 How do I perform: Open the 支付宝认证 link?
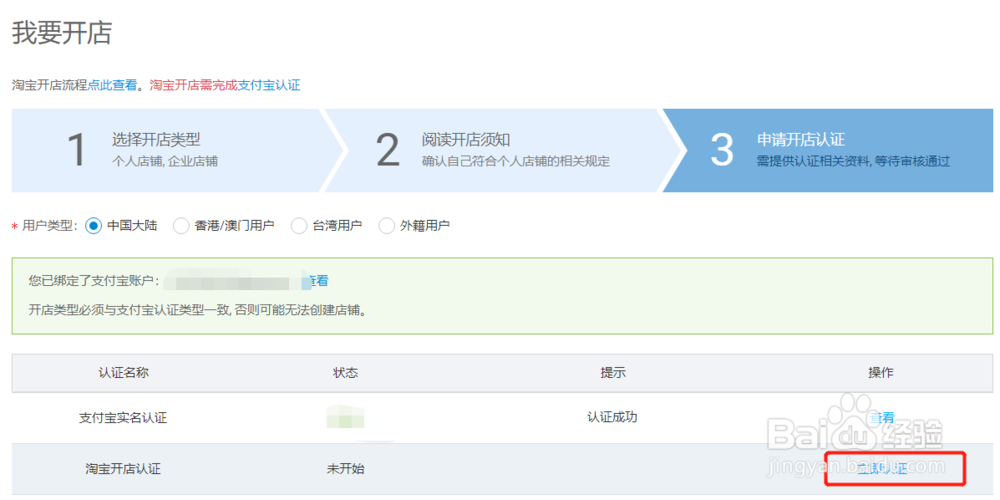click(268, 85)
